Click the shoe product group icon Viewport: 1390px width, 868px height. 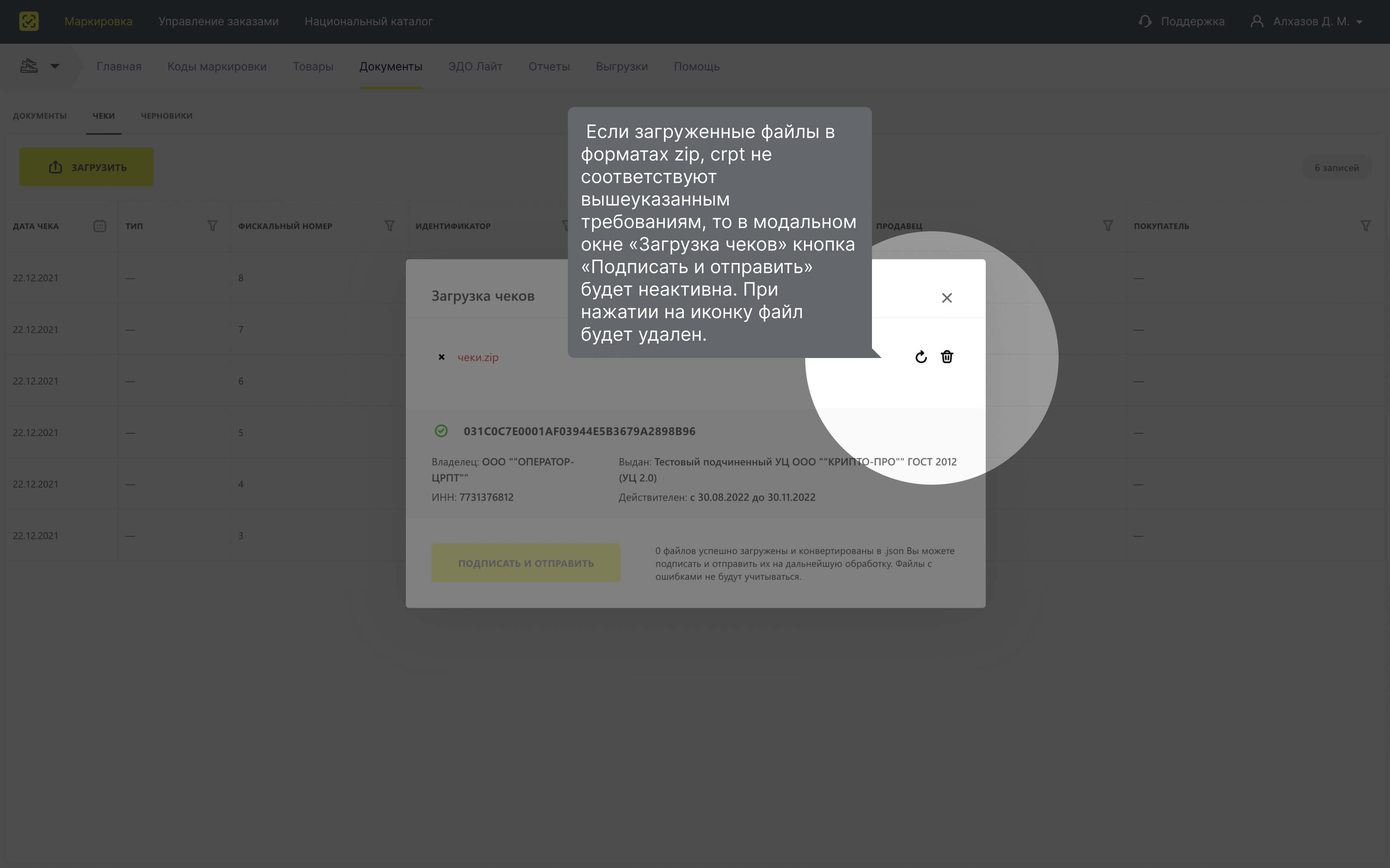click(x=29, y=66)
